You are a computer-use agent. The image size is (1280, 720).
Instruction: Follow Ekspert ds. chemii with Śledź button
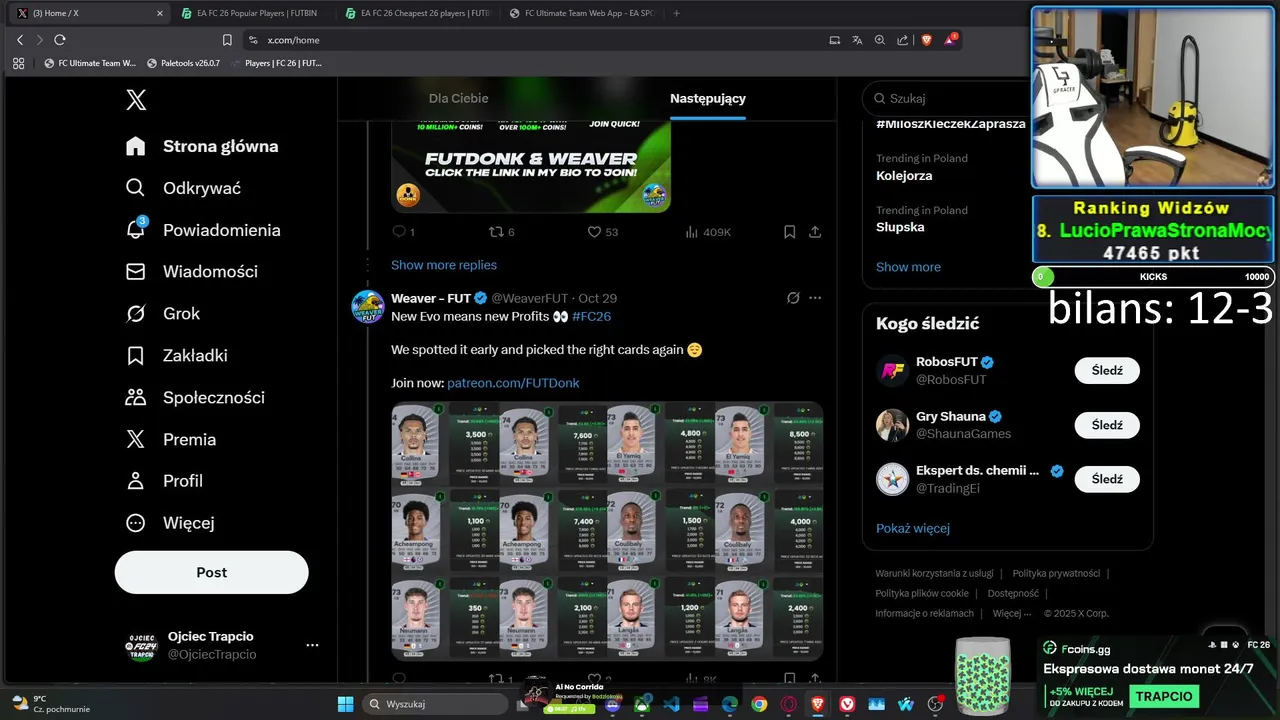click(x=1107, y=479)
